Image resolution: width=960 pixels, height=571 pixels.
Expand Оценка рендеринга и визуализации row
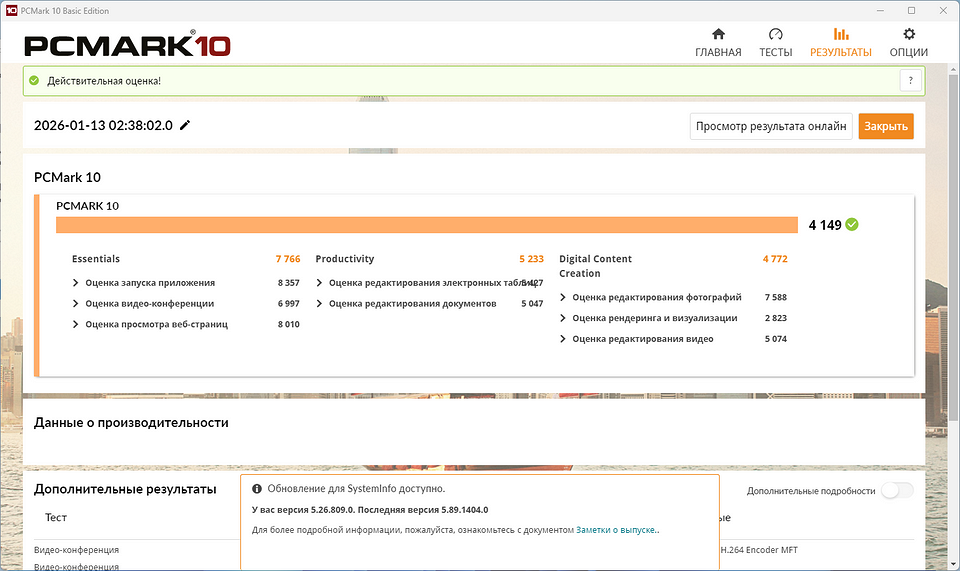pos(563,319)
